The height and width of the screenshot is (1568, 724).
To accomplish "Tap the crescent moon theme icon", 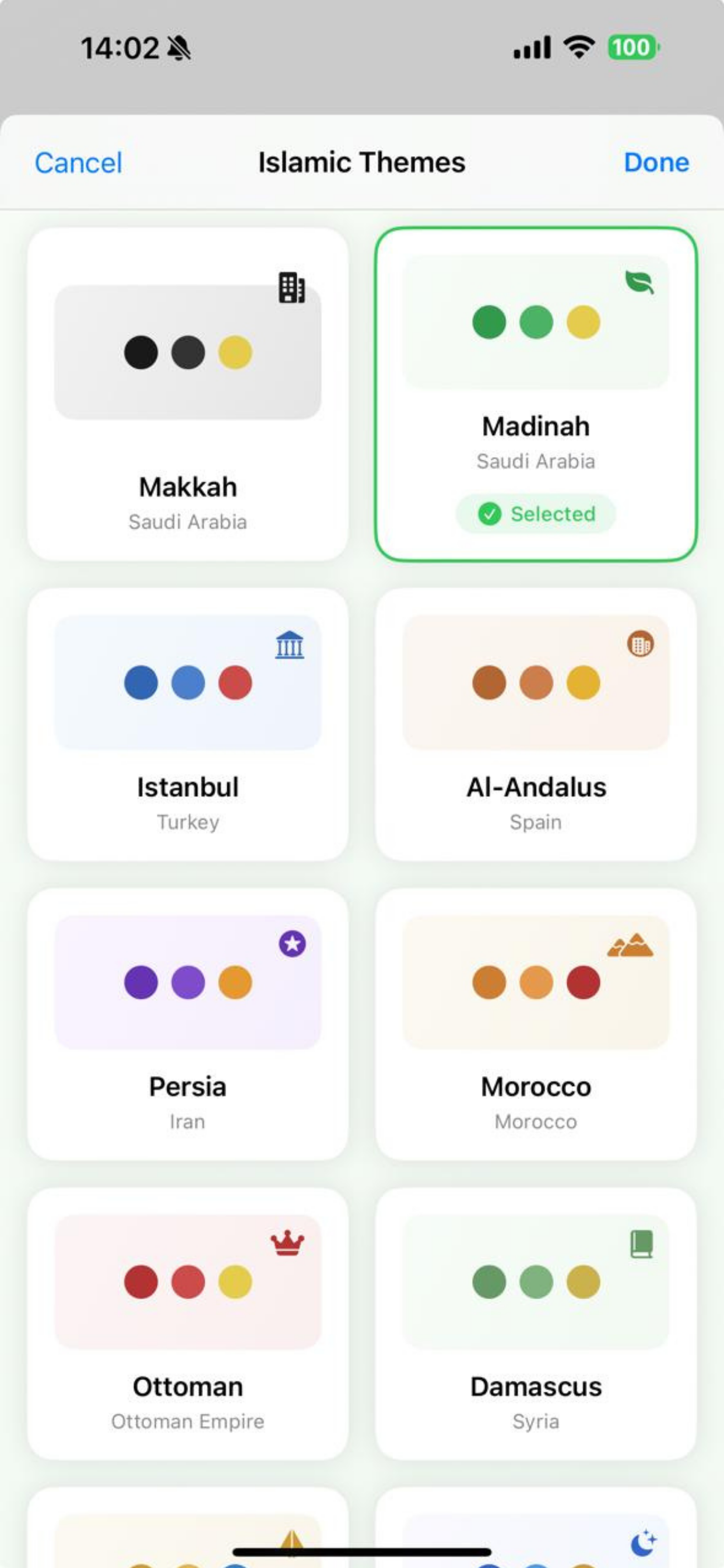I will pos(642,1543).
